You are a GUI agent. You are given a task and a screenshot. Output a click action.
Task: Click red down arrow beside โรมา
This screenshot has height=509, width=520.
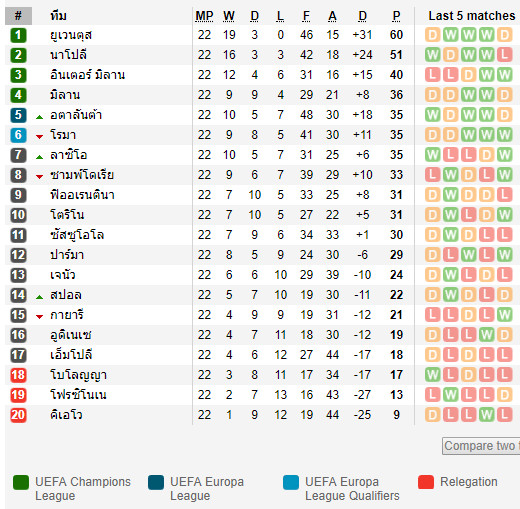coord(40,137)
